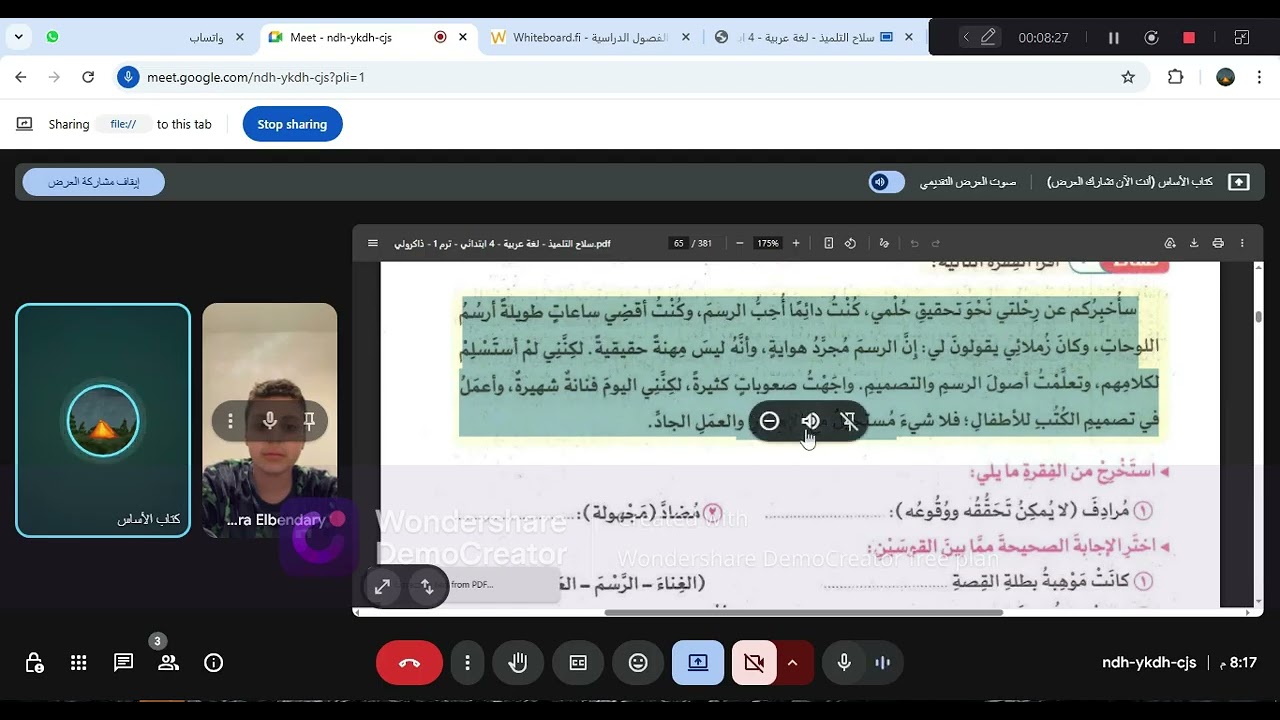The width and height of the screenshot is (1280, 720).
Task: Leave the Meet call
Action: pyautogui.click(x=409, y=663)
